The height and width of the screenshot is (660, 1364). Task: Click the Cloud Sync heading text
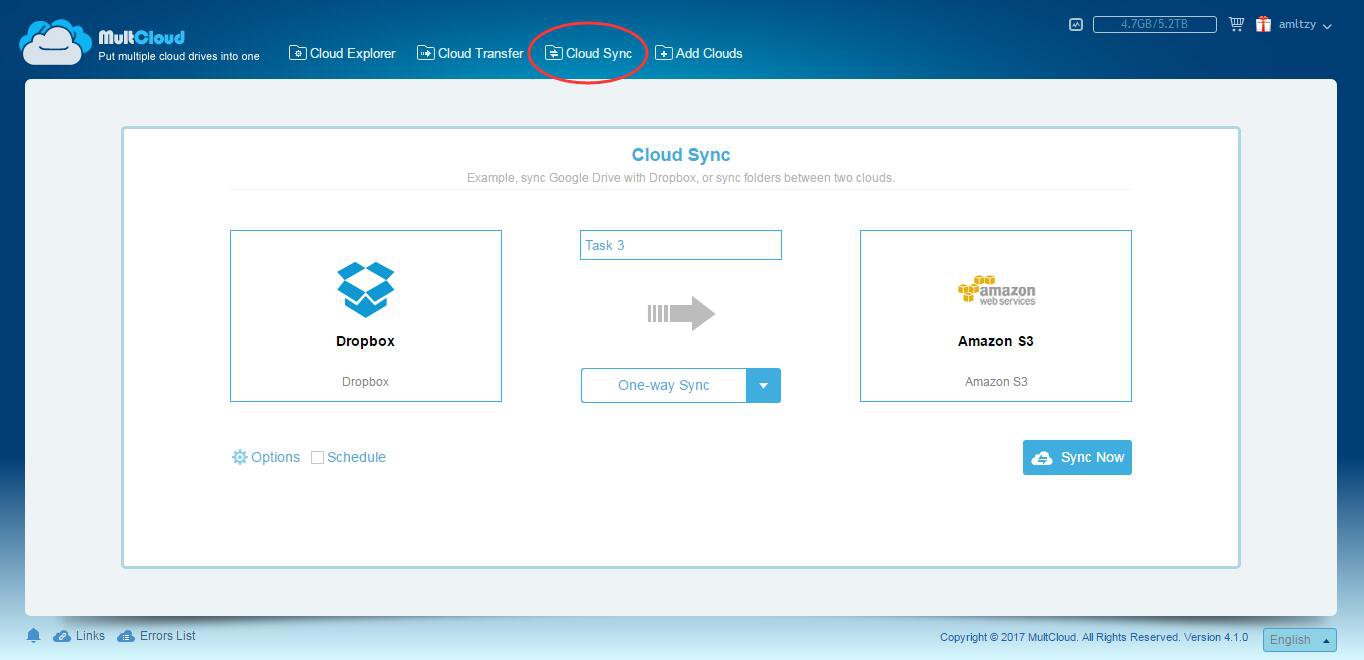pos(681,155)
